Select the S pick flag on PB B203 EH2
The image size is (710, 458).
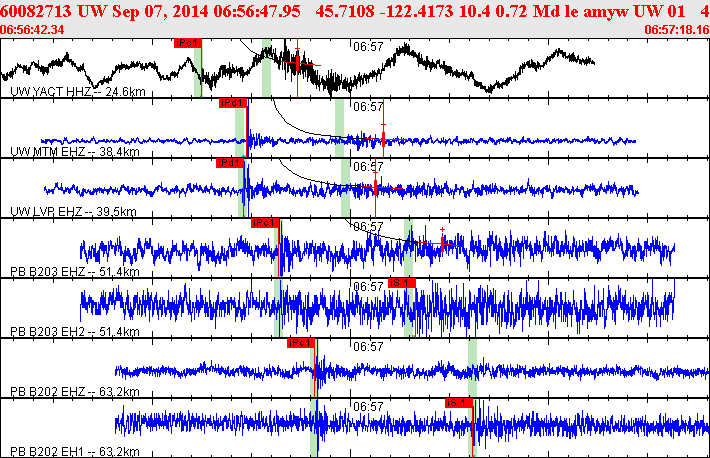pyautogui.click(x=401, y=283)
